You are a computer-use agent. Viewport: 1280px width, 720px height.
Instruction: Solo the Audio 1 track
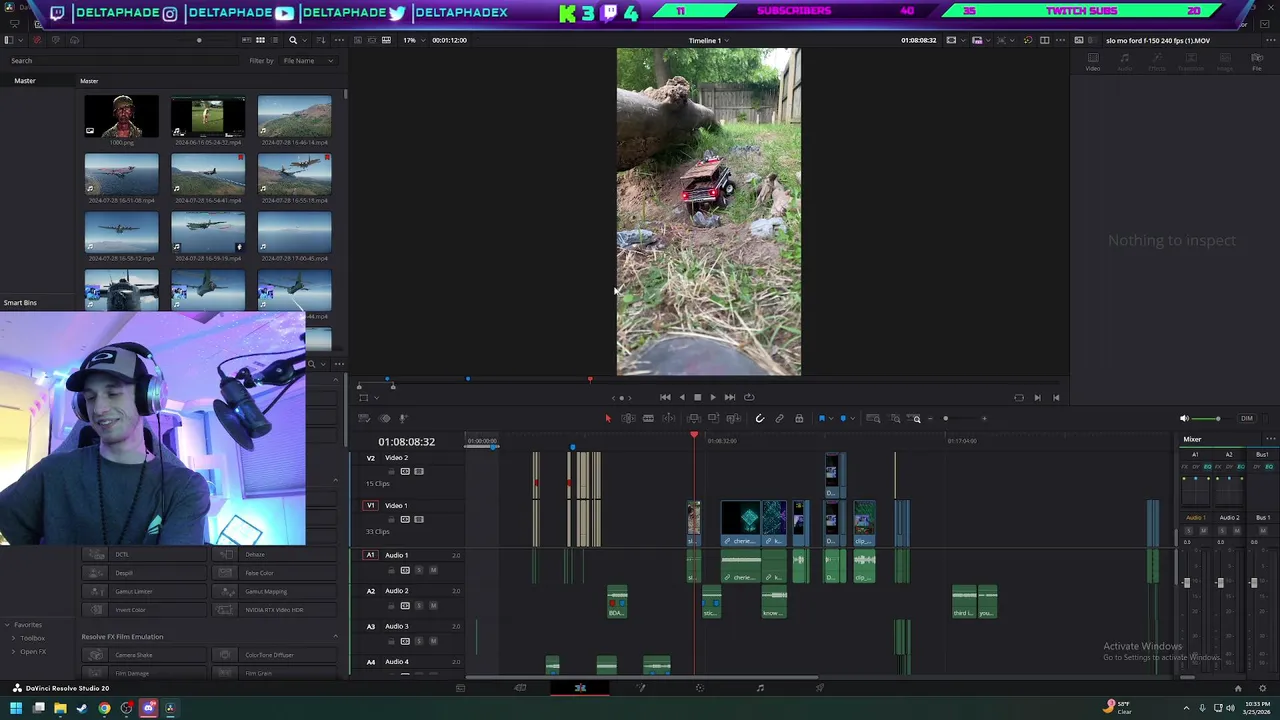tap(419, 570)
